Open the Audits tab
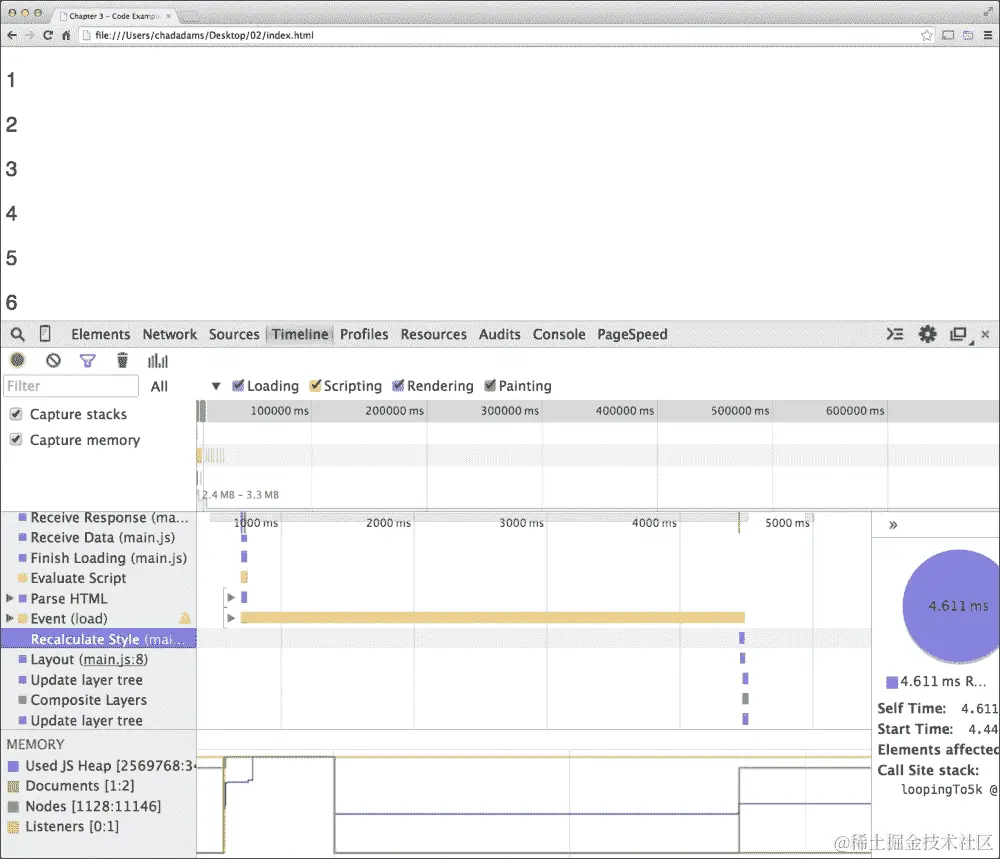1000x859 pixels. pyautogui.click(x=499, y=334)
